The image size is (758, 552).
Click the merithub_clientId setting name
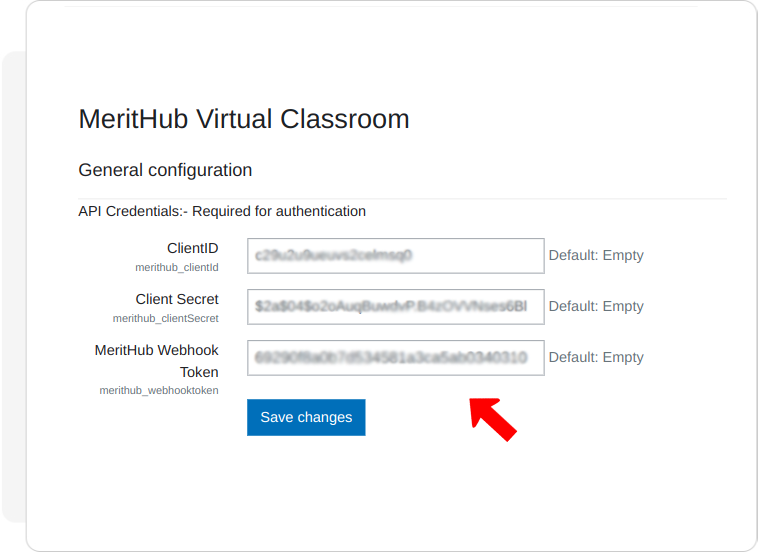[x=177, y=267]
